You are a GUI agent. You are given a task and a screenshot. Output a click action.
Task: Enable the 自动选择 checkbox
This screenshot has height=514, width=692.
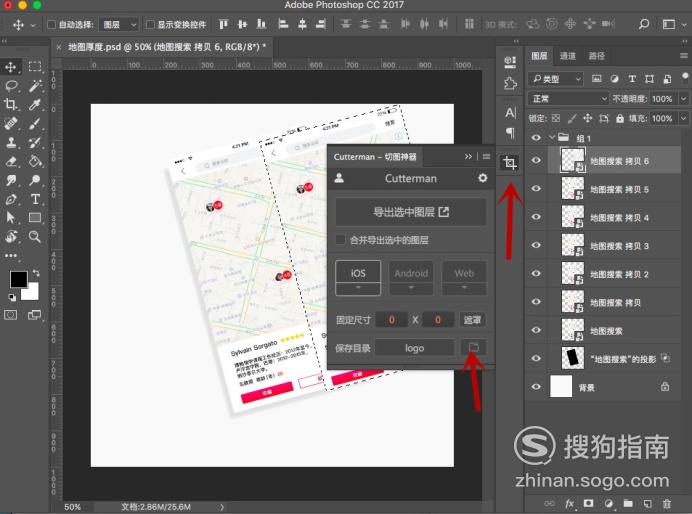click(x=51, y=24)
